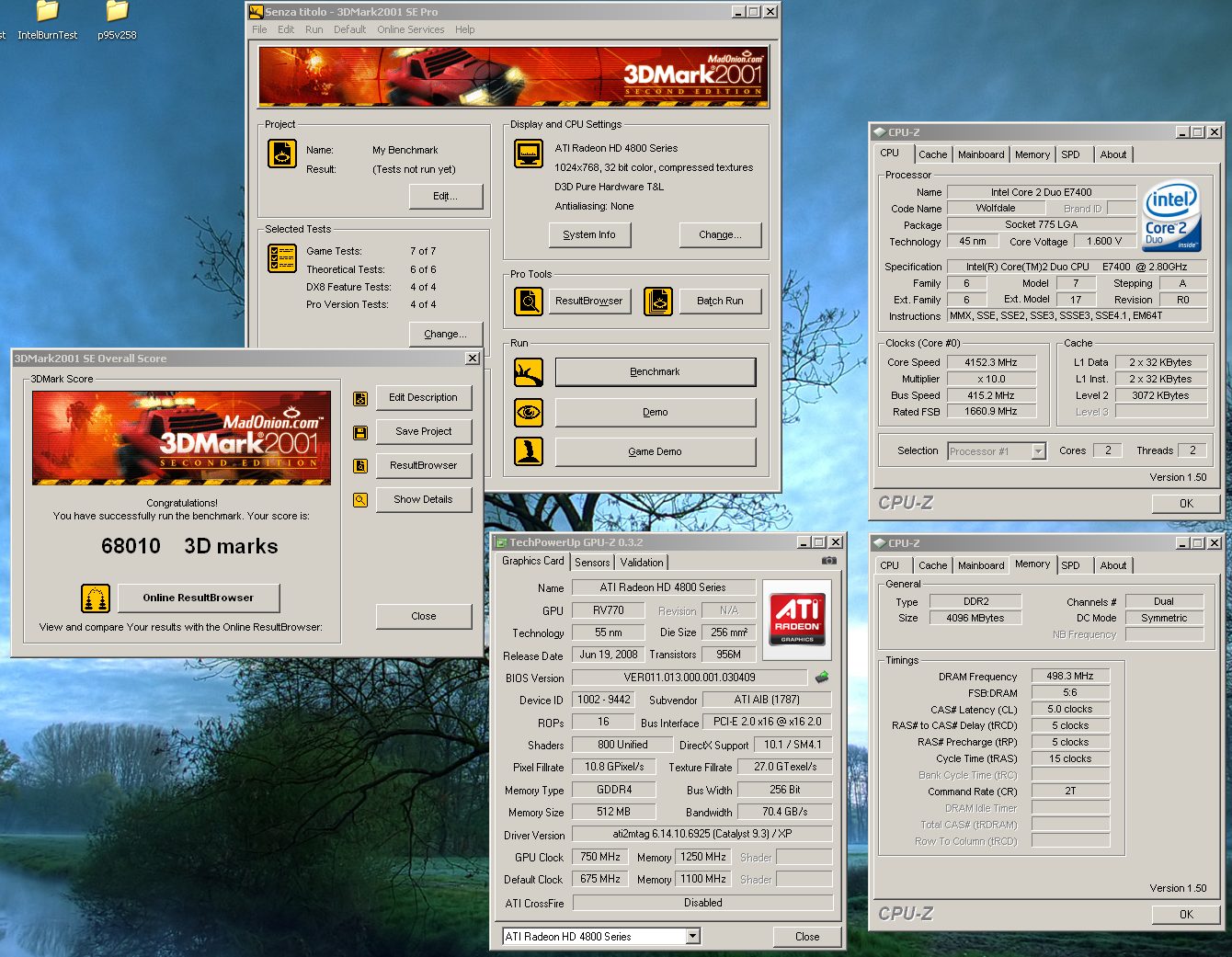Launch the Game Demo button

(656, 451)
